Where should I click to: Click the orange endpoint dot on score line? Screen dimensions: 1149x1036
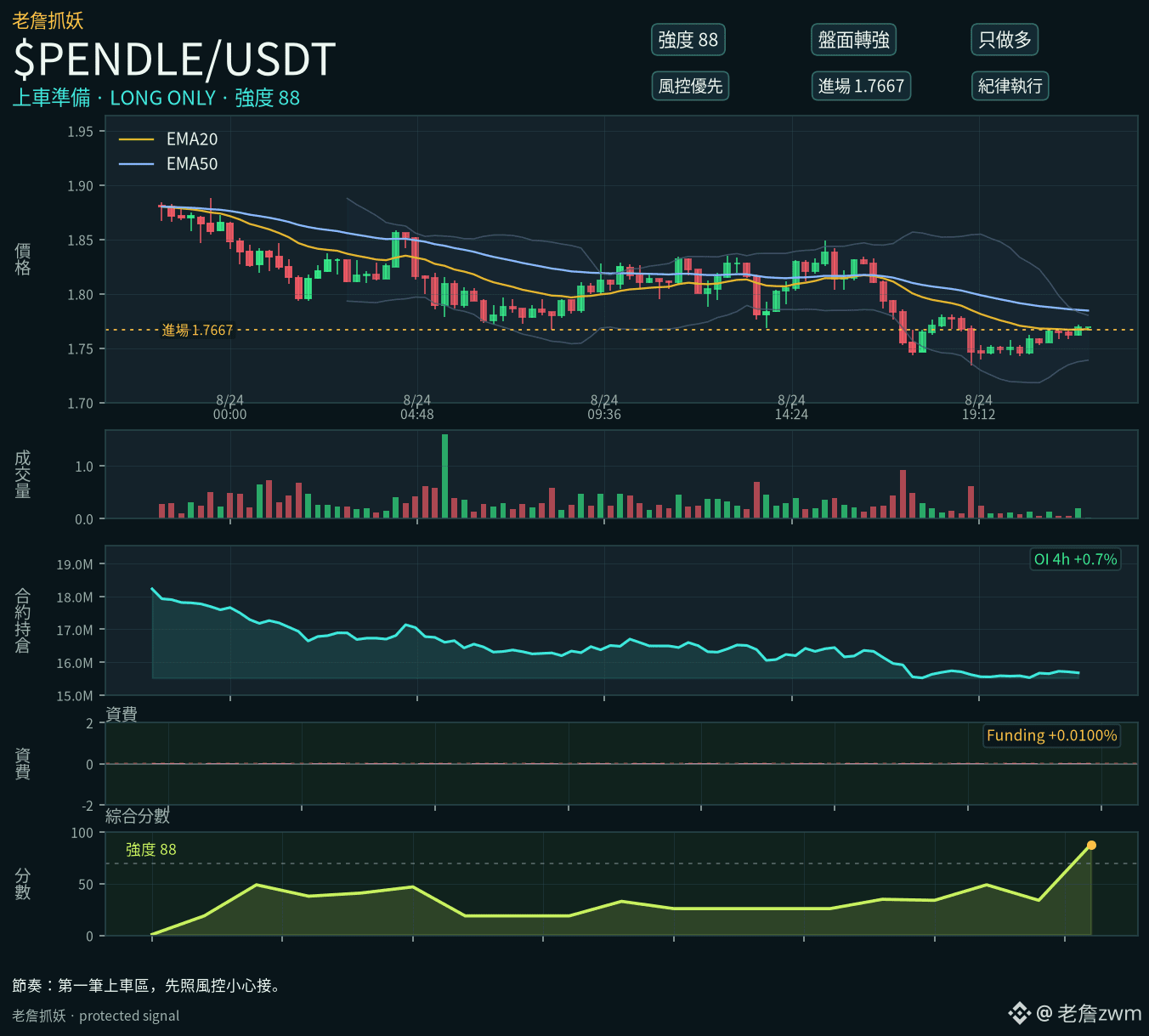coord(1091,845)
